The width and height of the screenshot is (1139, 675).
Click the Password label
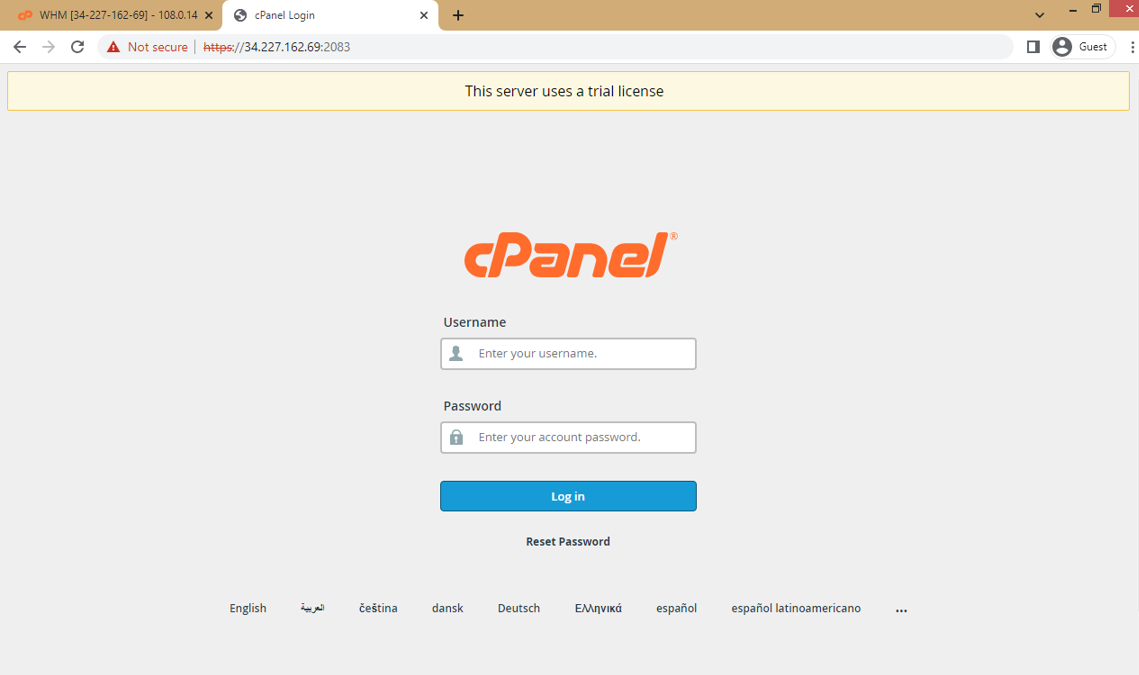tap(472, 406)
